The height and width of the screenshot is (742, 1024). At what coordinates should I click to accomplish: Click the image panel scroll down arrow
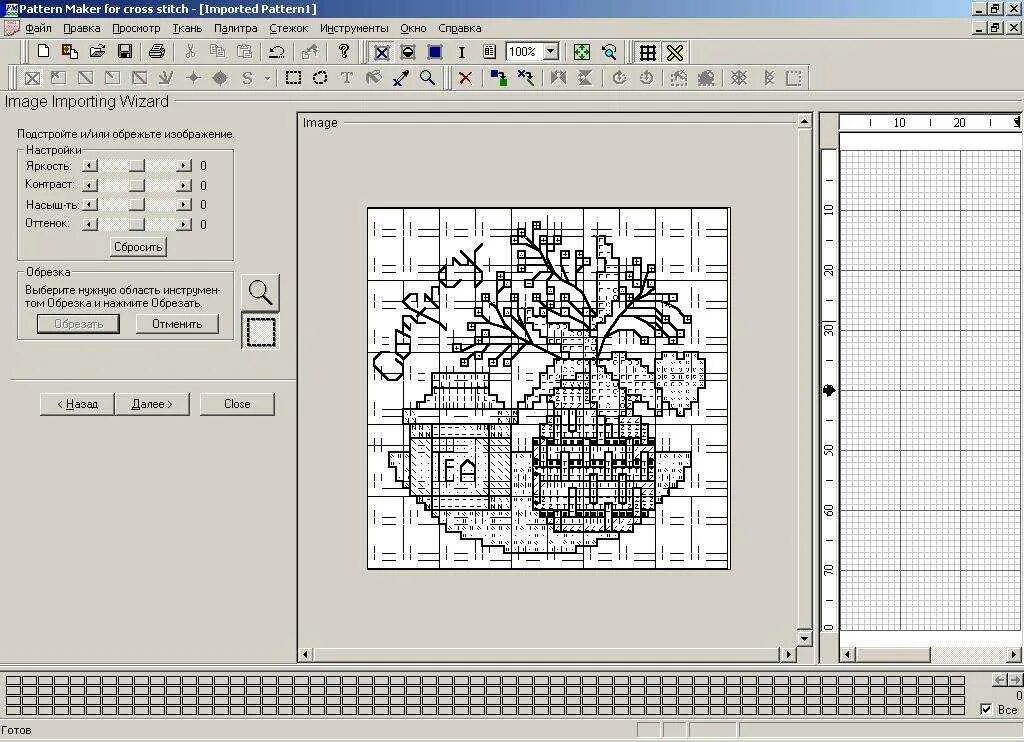tap(805, 639)
